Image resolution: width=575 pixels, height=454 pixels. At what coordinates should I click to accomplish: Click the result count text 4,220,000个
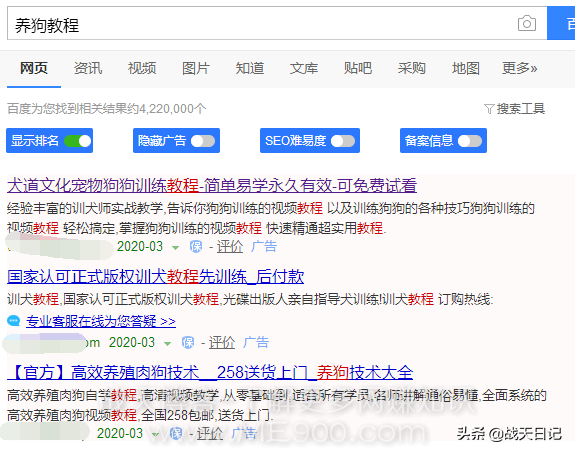point(173,109)
